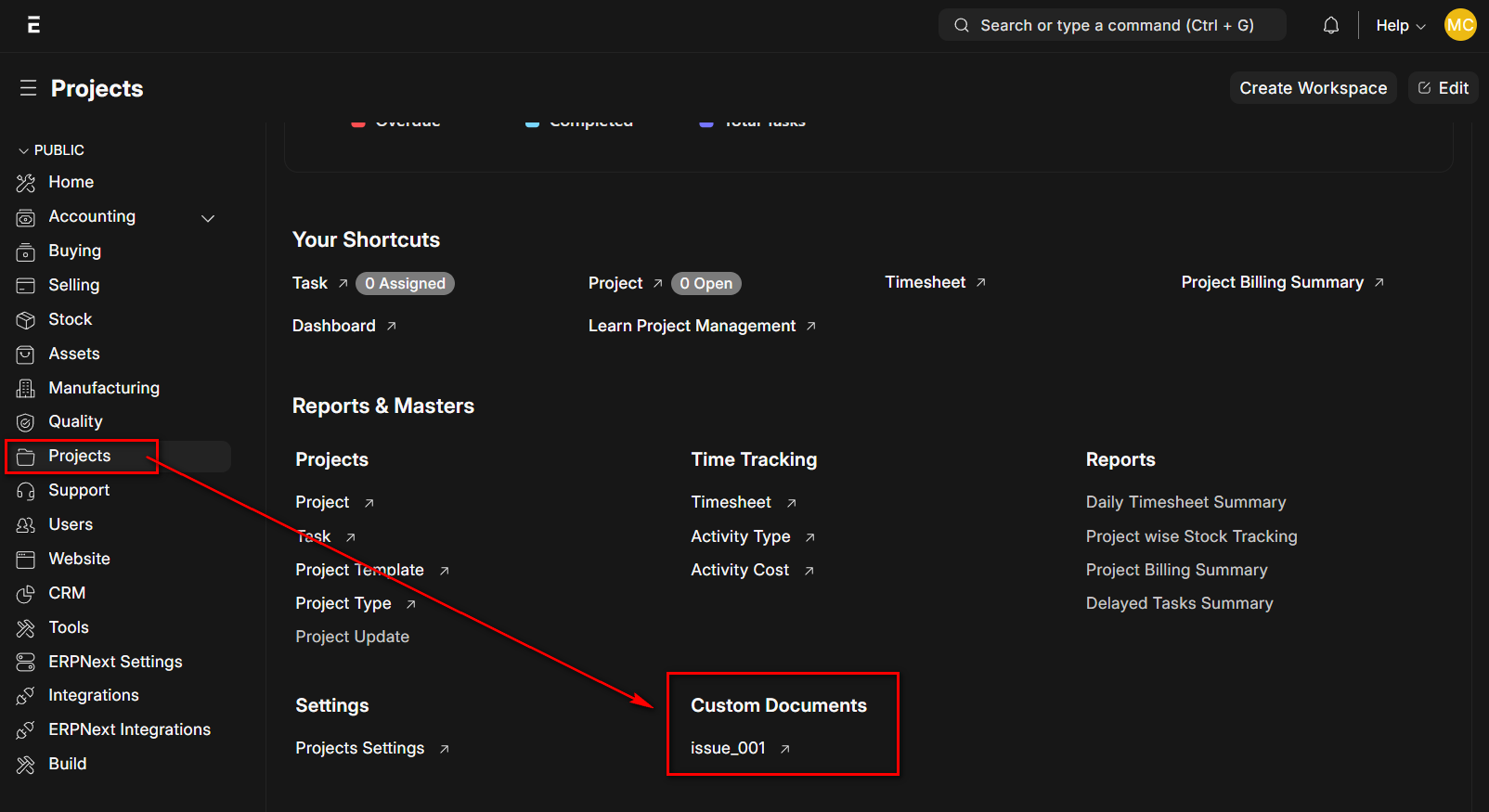Click the CRM sidebar icon
This screenshot has height=812, width=1489.
tap(26, 594)
